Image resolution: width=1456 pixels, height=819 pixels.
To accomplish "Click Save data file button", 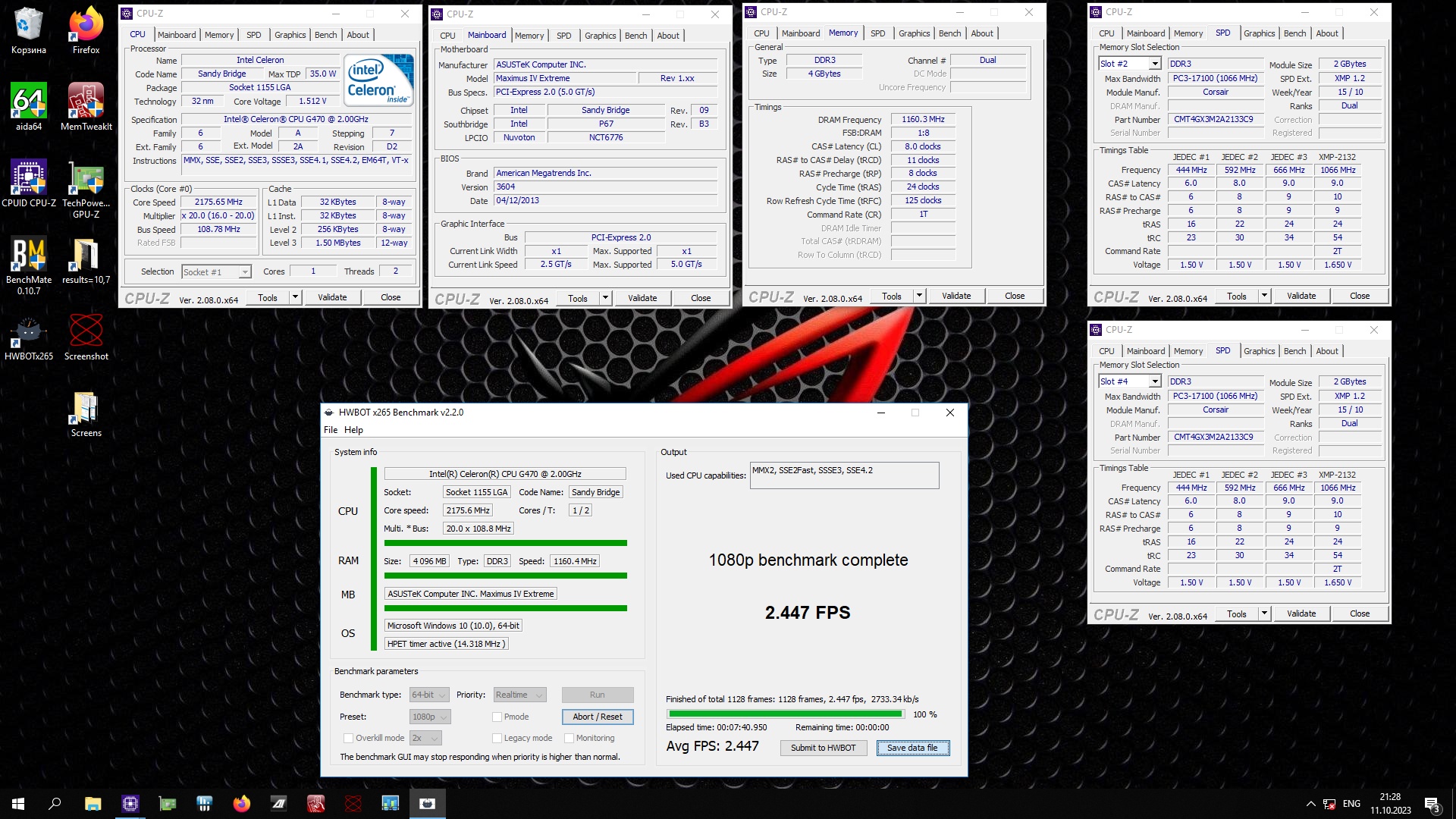I will 912,748.
